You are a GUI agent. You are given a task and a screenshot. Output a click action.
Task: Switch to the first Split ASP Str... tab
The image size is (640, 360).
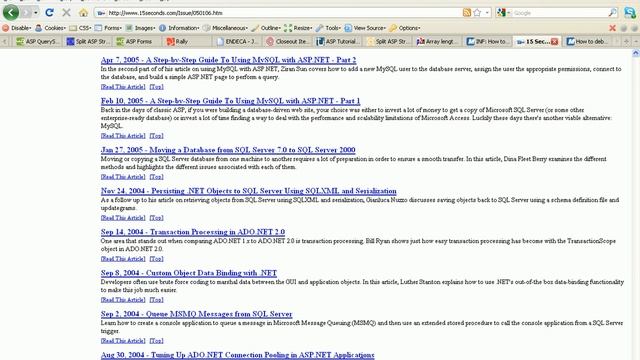[88, 41]
